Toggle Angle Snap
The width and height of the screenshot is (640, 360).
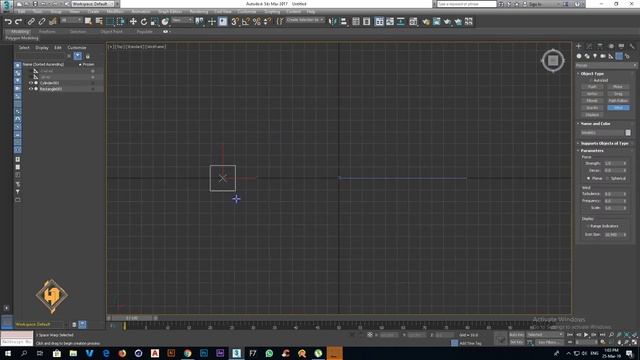[246, 22]
